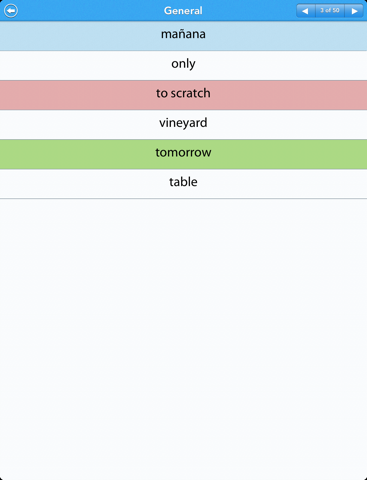Select the green 'tomorrow' answer
Screen dimensions: 367x480
[183, 154]
